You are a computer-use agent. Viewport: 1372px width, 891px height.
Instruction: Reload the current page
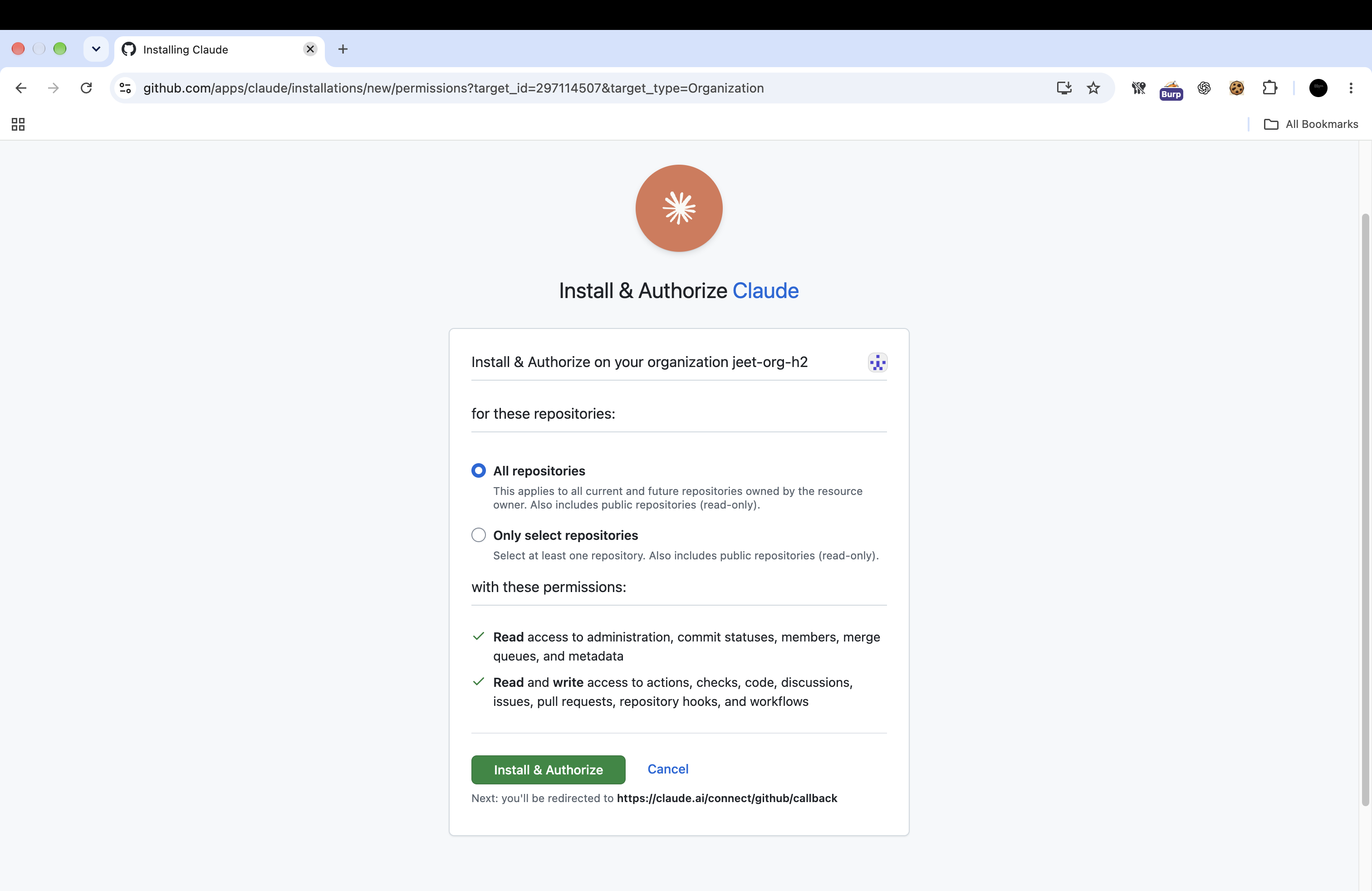[86, 88]
